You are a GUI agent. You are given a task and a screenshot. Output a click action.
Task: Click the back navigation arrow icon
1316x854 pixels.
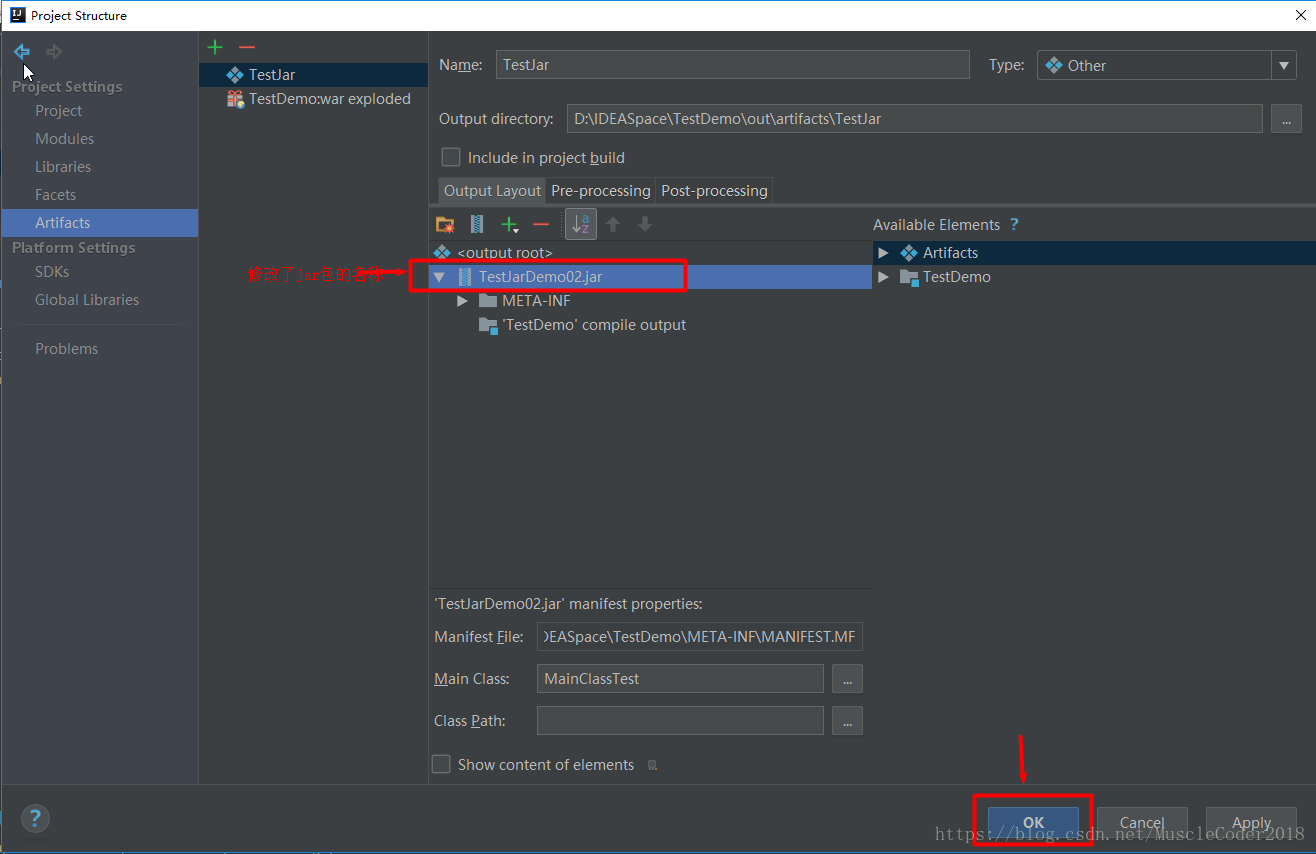pyautogui.click(x=21, y=51)
